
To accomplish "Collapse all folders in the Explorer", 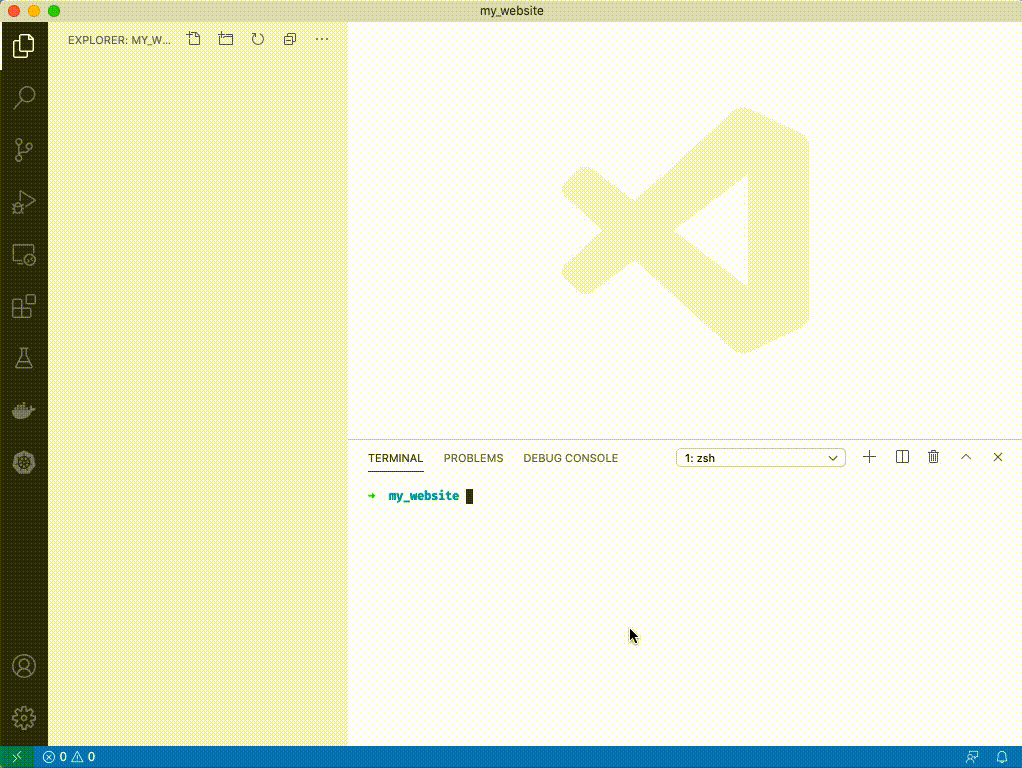I will pyautogui.click(x=289, y=39).
